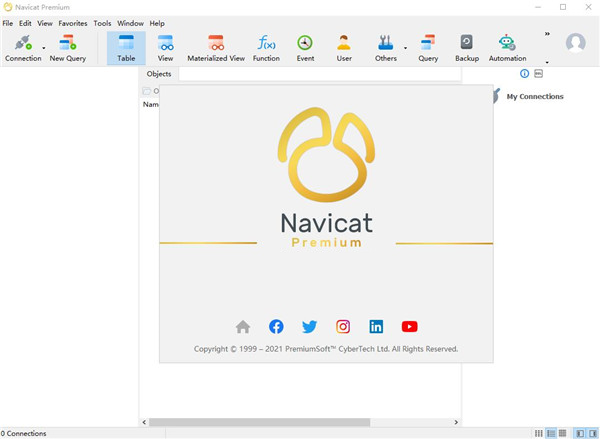Click the scrollbar left arrow
The width and height of the screenshot is (600, 439).
click(144, 422)
